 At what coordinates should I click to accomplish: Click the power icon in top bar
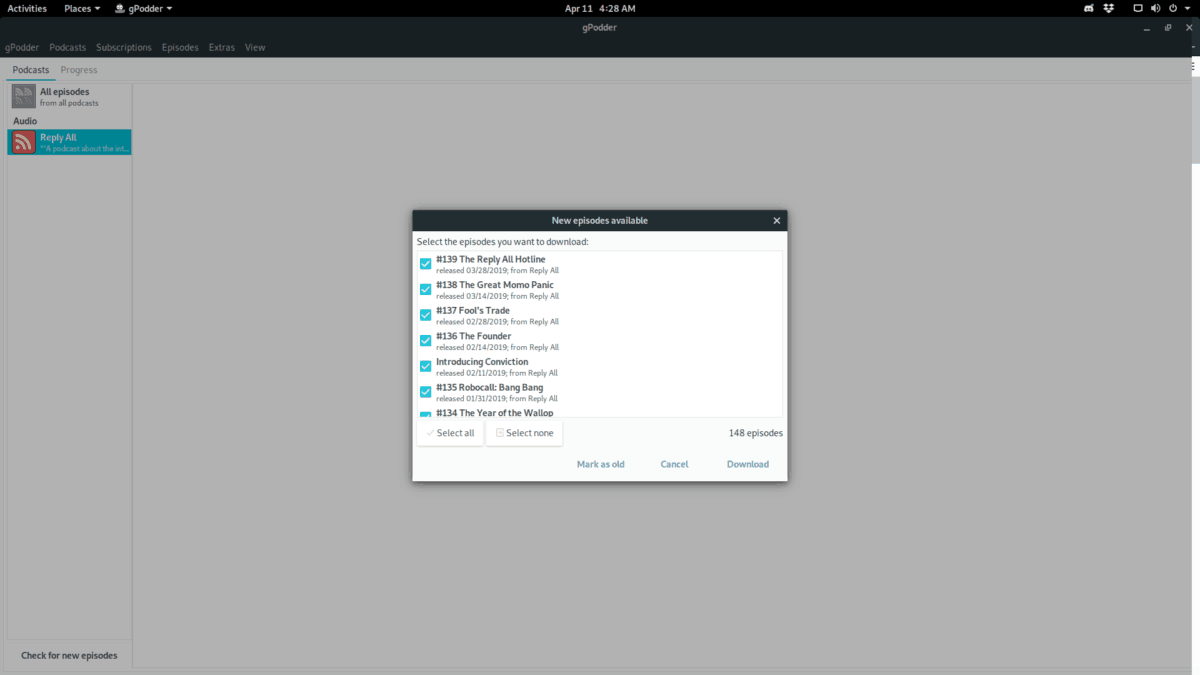tap(1173, 8)
